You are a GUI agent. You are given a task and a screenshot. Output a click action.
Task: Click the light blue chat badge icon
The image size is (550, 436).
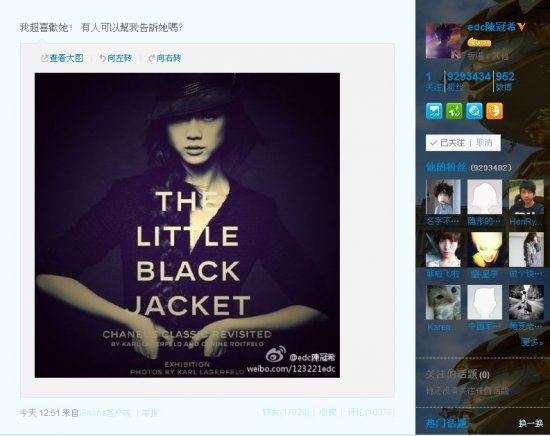(474, 112)
